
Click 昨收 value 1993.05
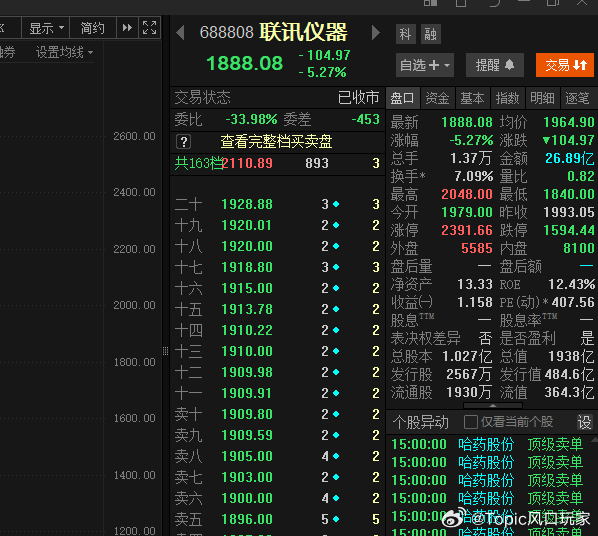569,212
